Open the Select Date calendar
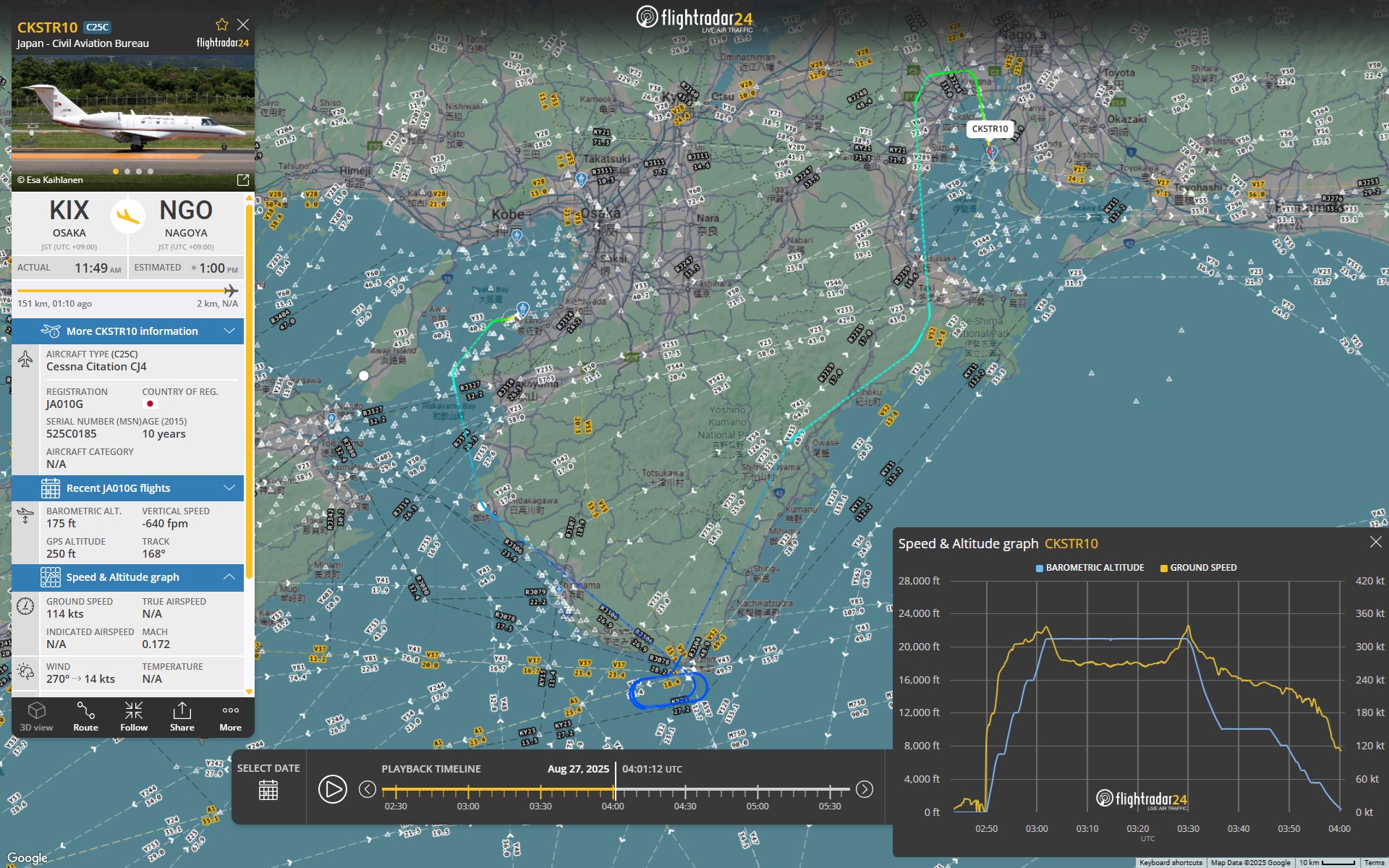This screenshot has width=1389, height=868. [x=268, y=790]
